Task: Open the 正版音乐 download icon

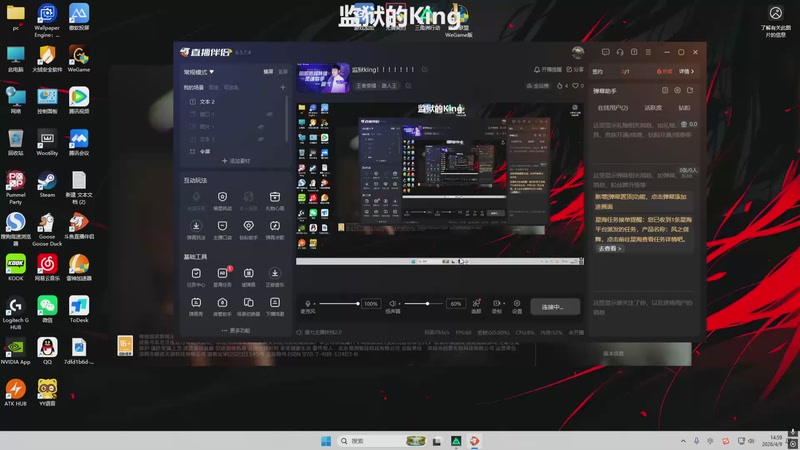Action: pos(275,273)
